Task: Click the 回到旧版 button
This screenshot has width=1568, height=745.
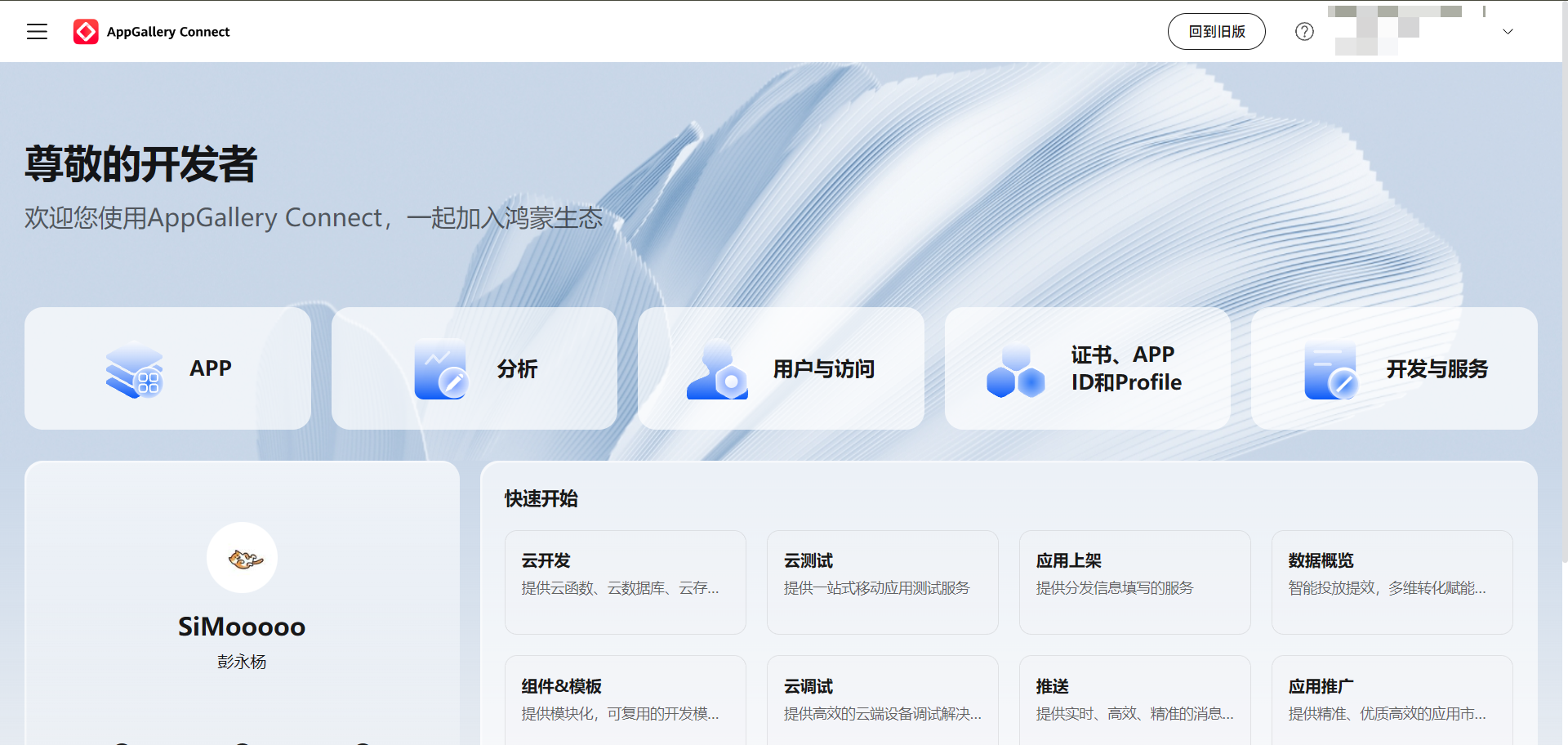Action: pyautogui.click(x=1216, y=32)
